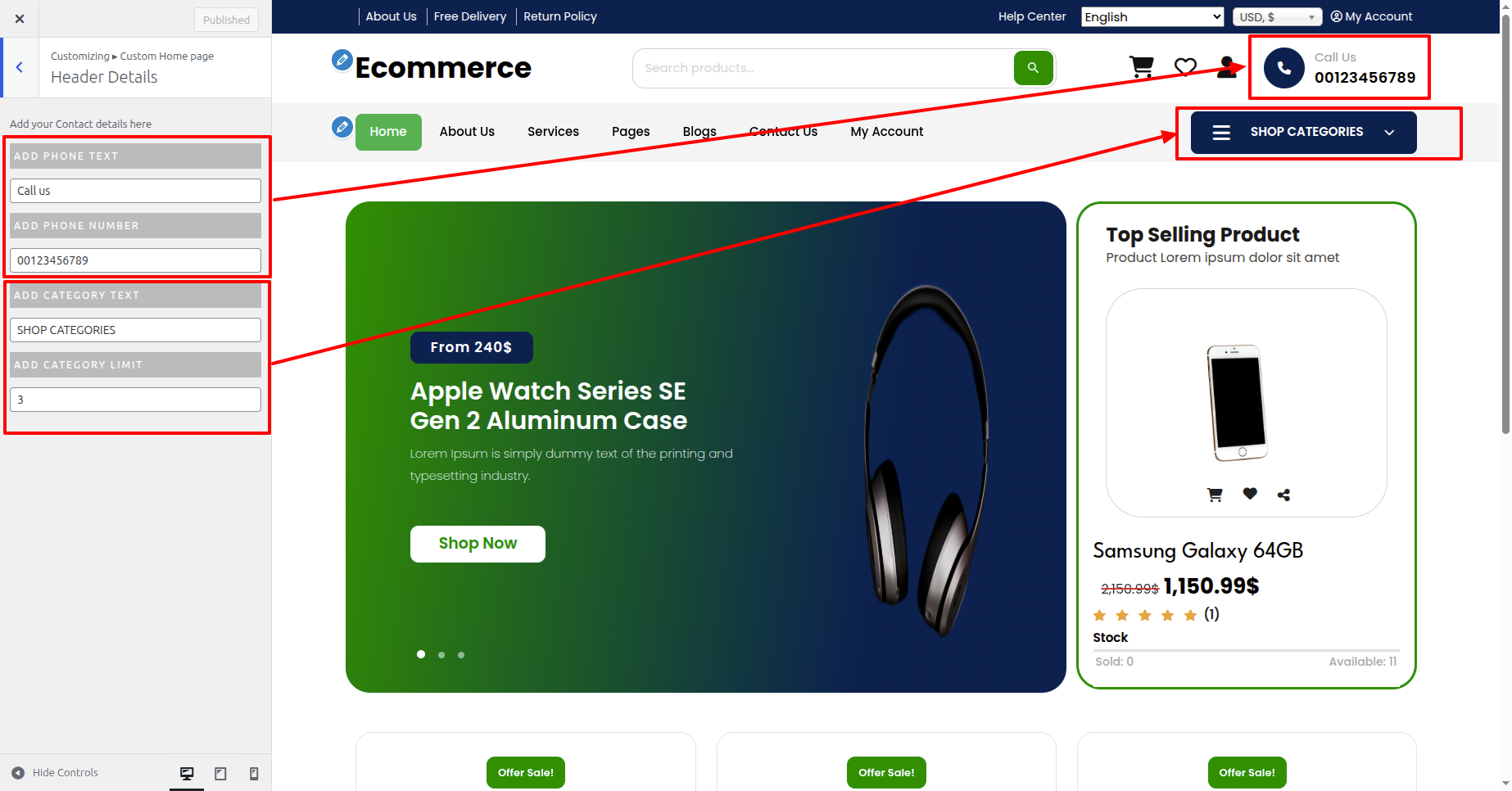Click the shopping cart icon in header
The height and width of the screenshot is (791, 1512).
point(1142,67)
